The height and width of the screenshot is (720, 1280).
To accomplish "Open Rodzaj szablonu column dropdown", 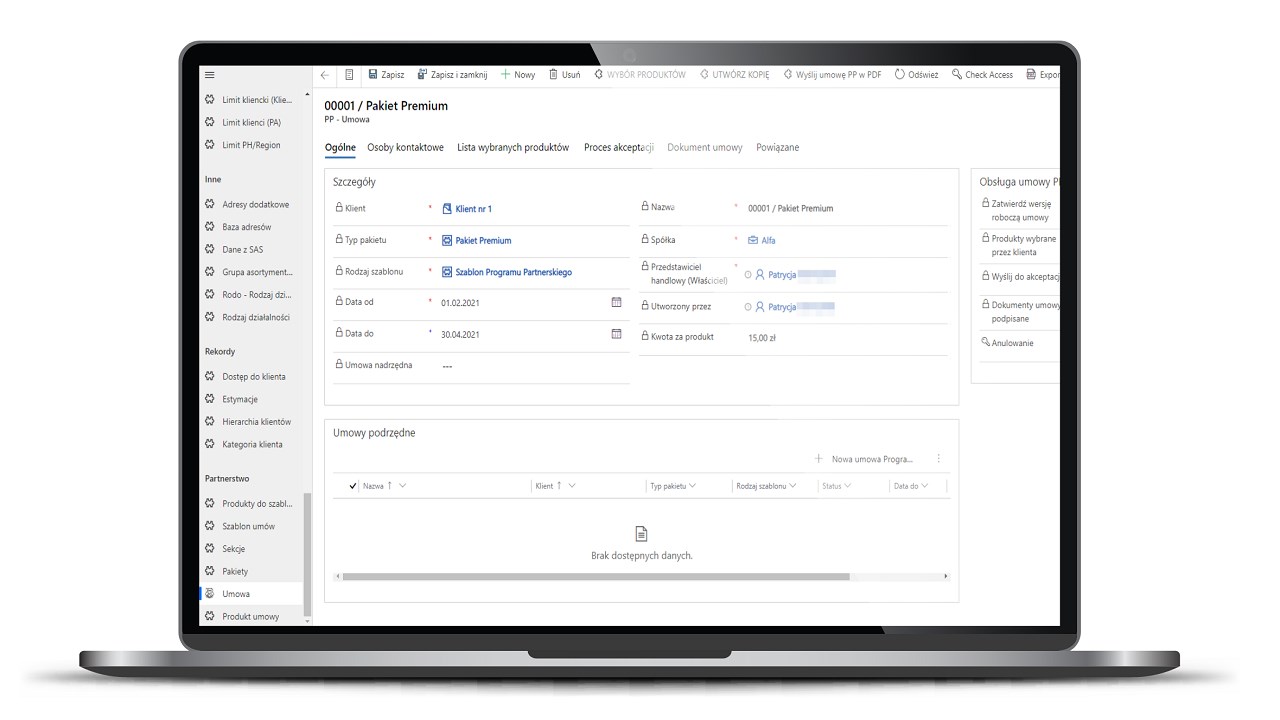I will point(793,486).
